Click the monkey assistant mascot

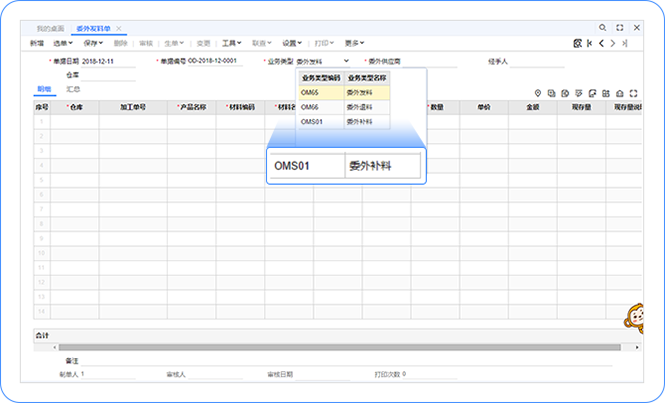pyautogui.click(x=634, y=319)
